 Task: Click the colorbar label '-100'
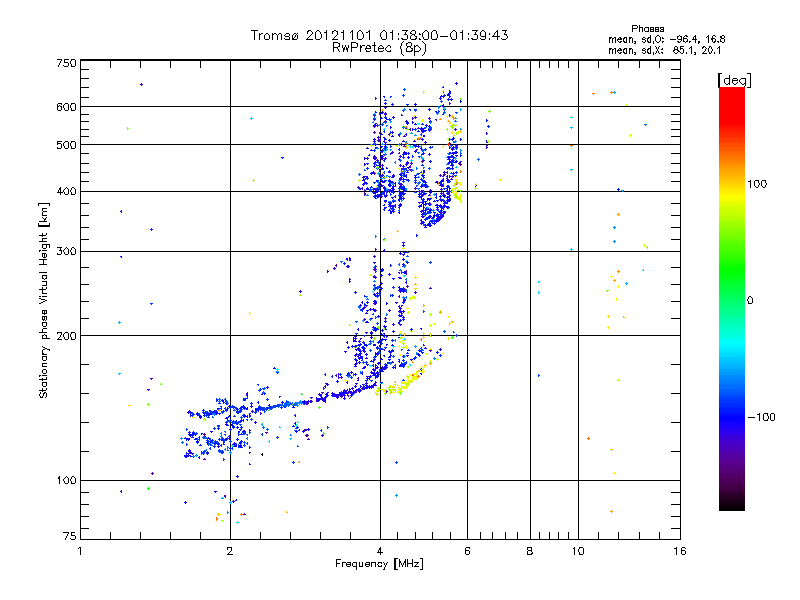coord(762,417)
